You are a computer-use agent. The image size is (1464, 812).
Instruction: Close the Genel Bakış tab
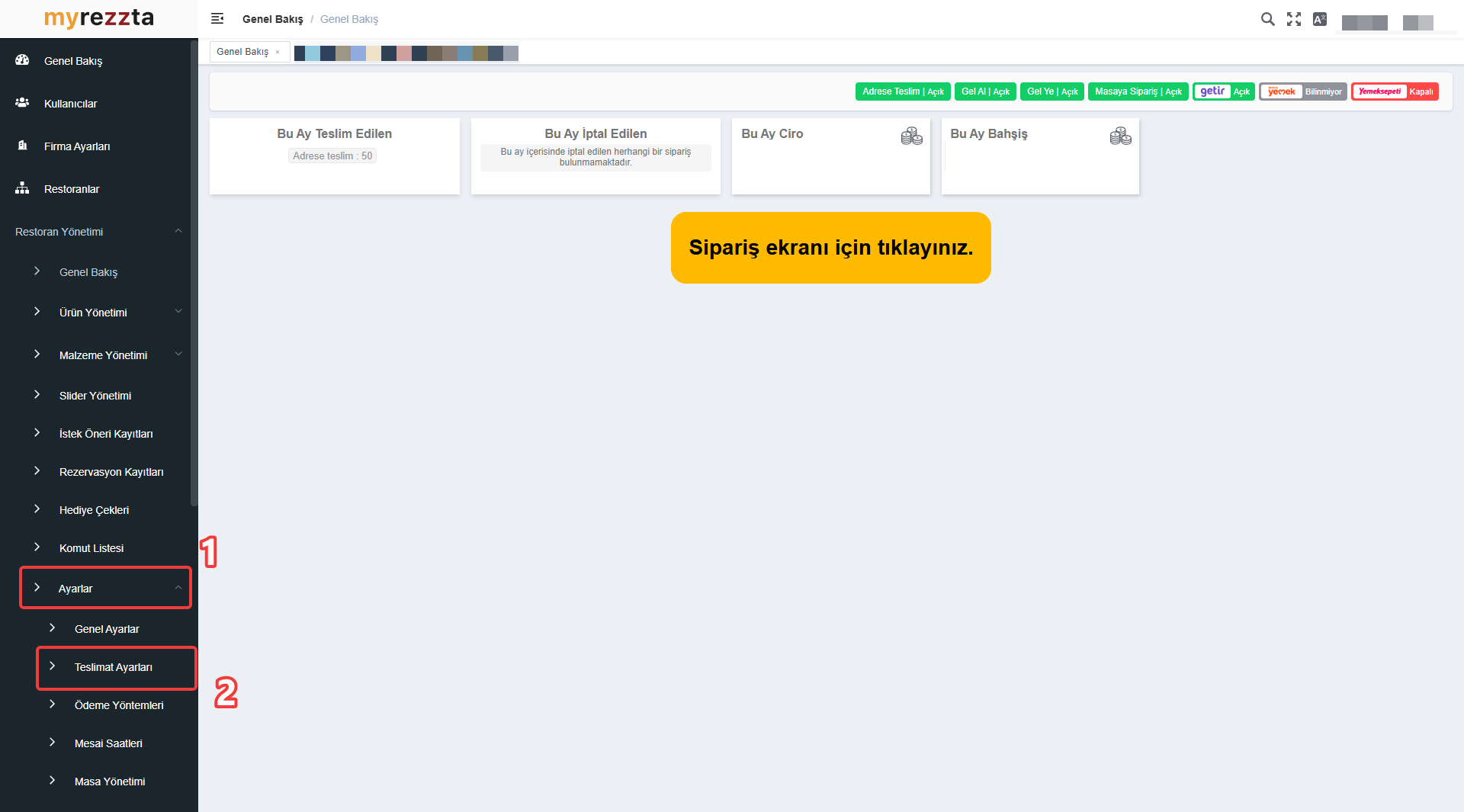click(278, 52)
